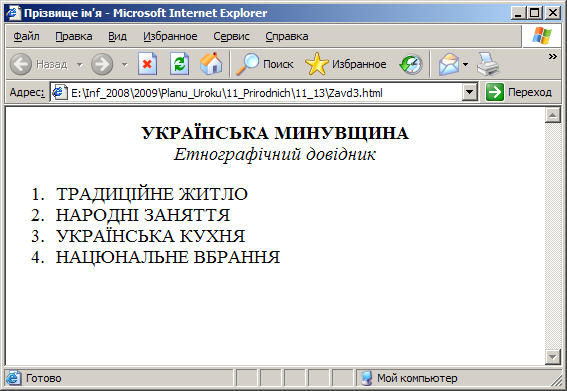
Task: Expand the address bar dropdown list
Action: tap(469, 93)
